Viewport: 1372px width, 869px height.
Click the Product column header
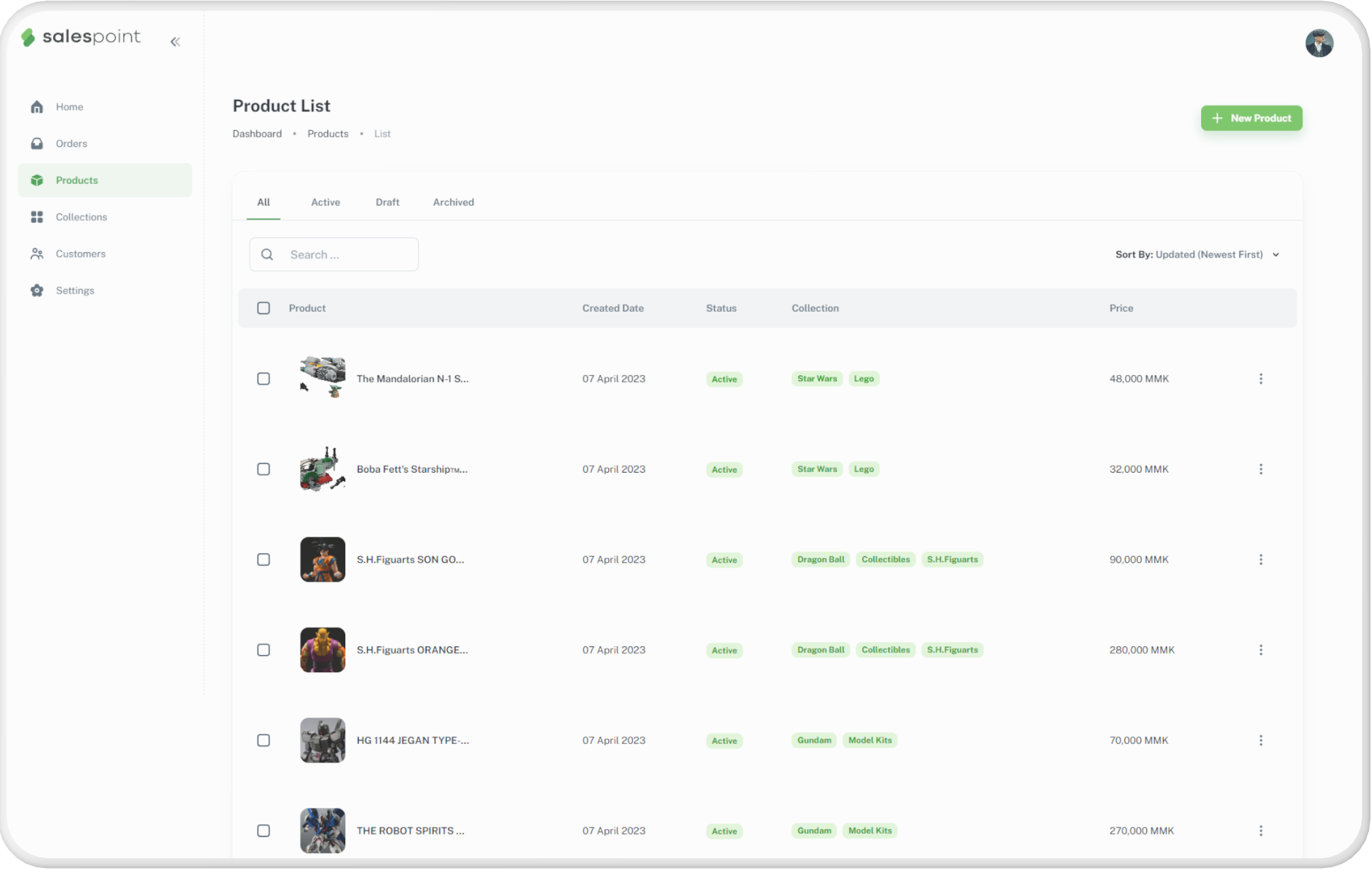(307, 308)
